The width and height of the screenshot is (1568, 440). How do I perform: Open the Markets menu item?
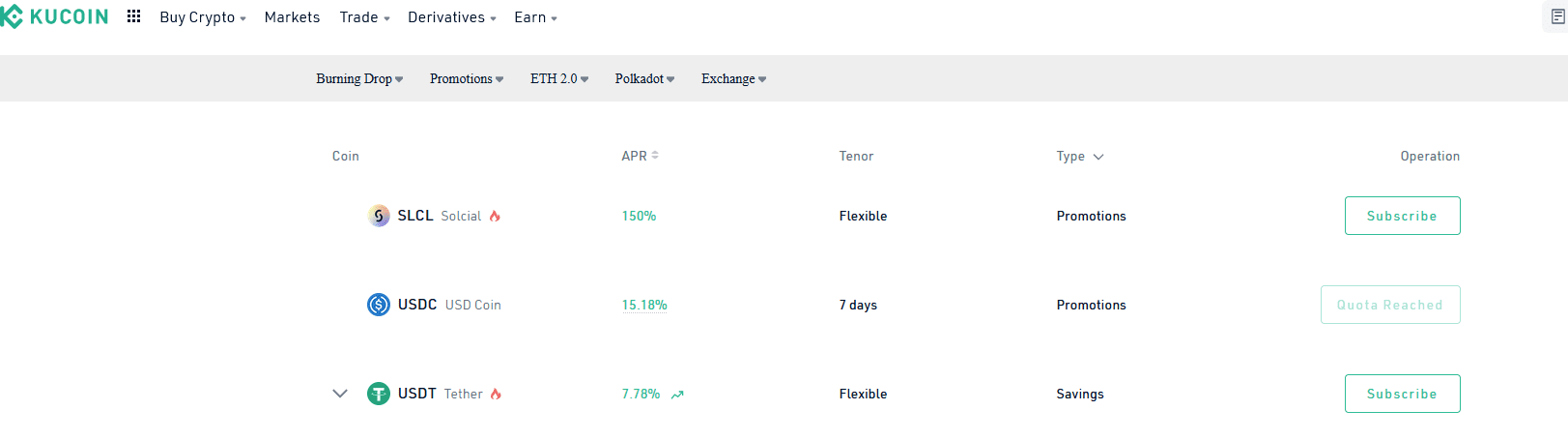coord(292,17)
